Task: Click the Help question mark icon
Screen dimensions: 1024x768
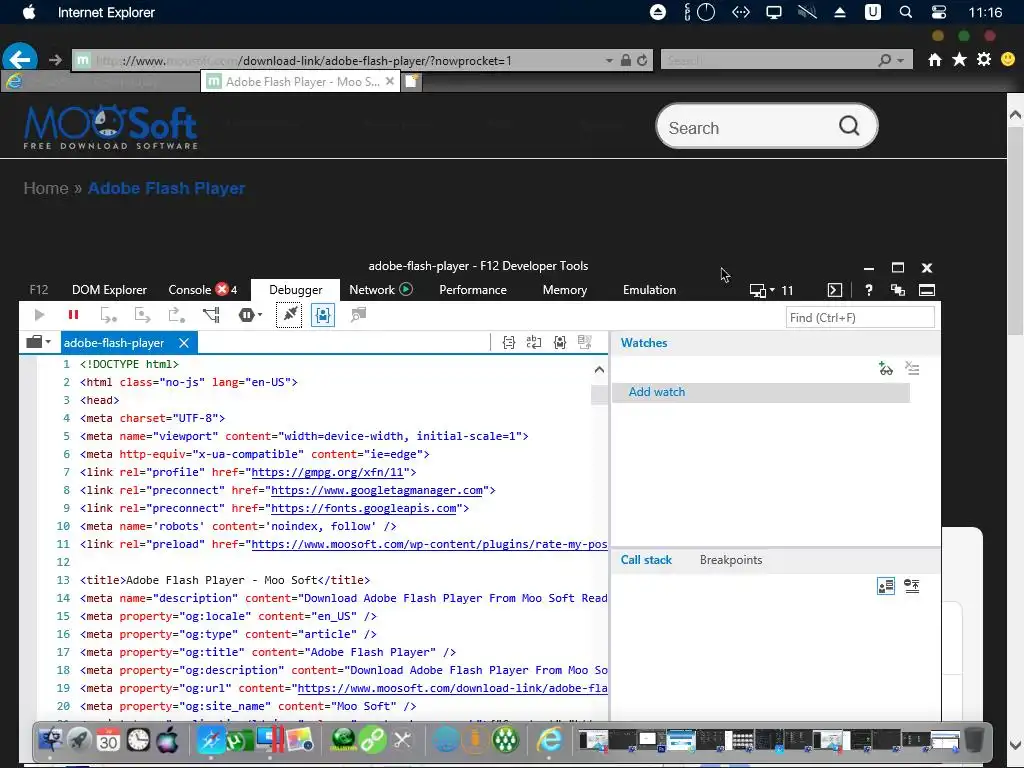Action: pyautogui.click(x=869, y=291)
